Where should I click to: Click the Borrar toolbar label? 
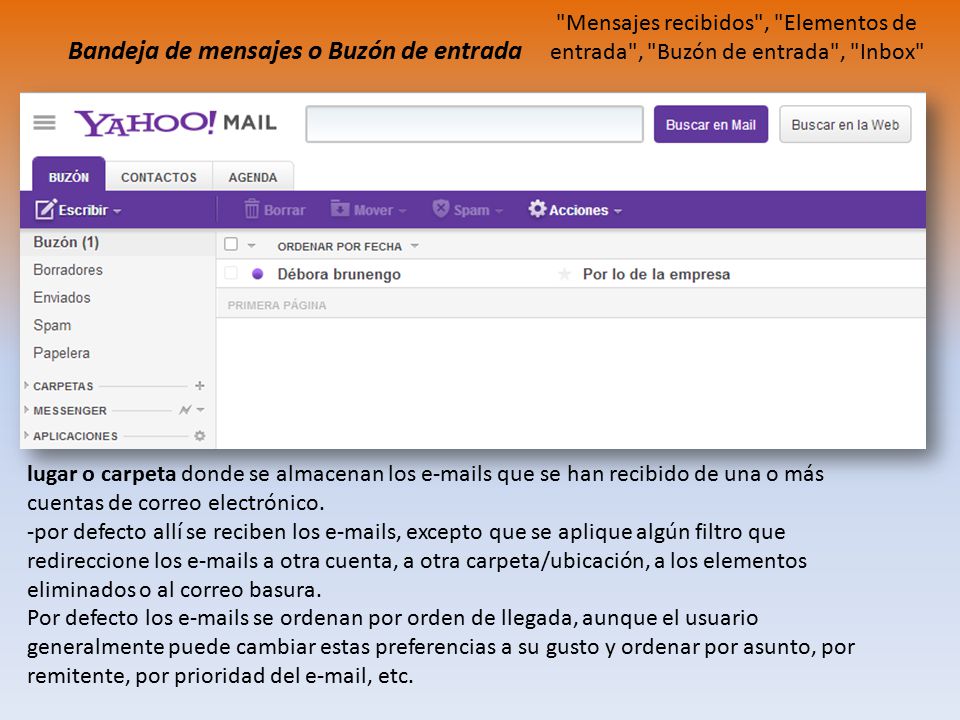[285, 210]
